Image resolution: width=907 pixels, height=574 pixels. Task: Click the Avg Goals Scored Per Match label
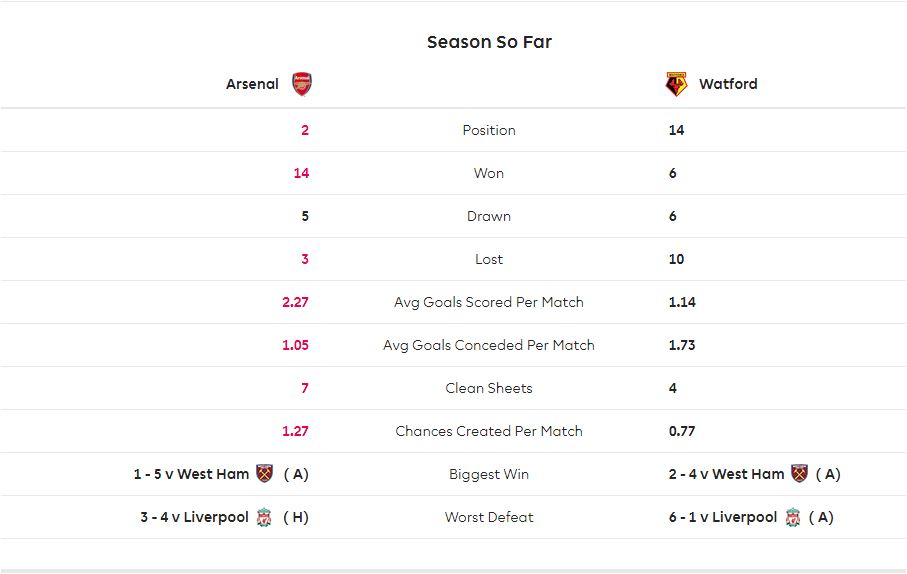pyautogui.click(x=489, y=302)
